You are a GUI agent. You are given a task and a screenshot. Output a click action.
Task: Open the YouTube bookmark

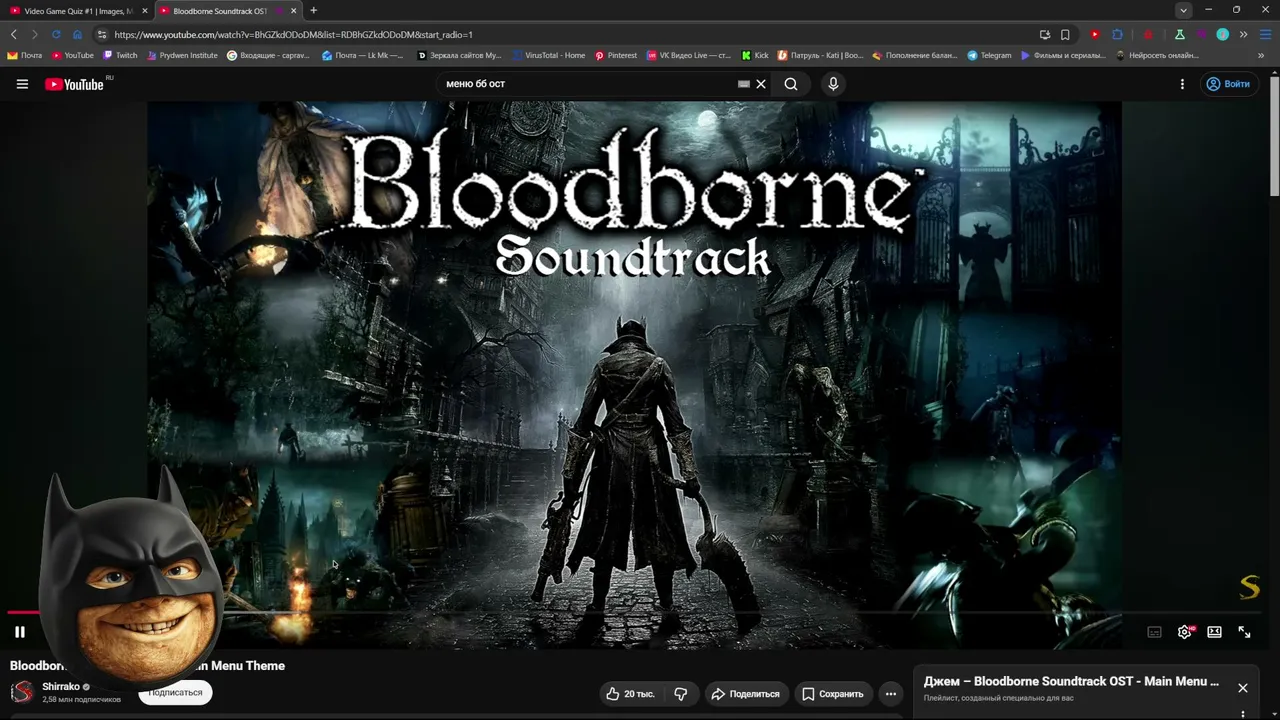(x=73, y=56)
